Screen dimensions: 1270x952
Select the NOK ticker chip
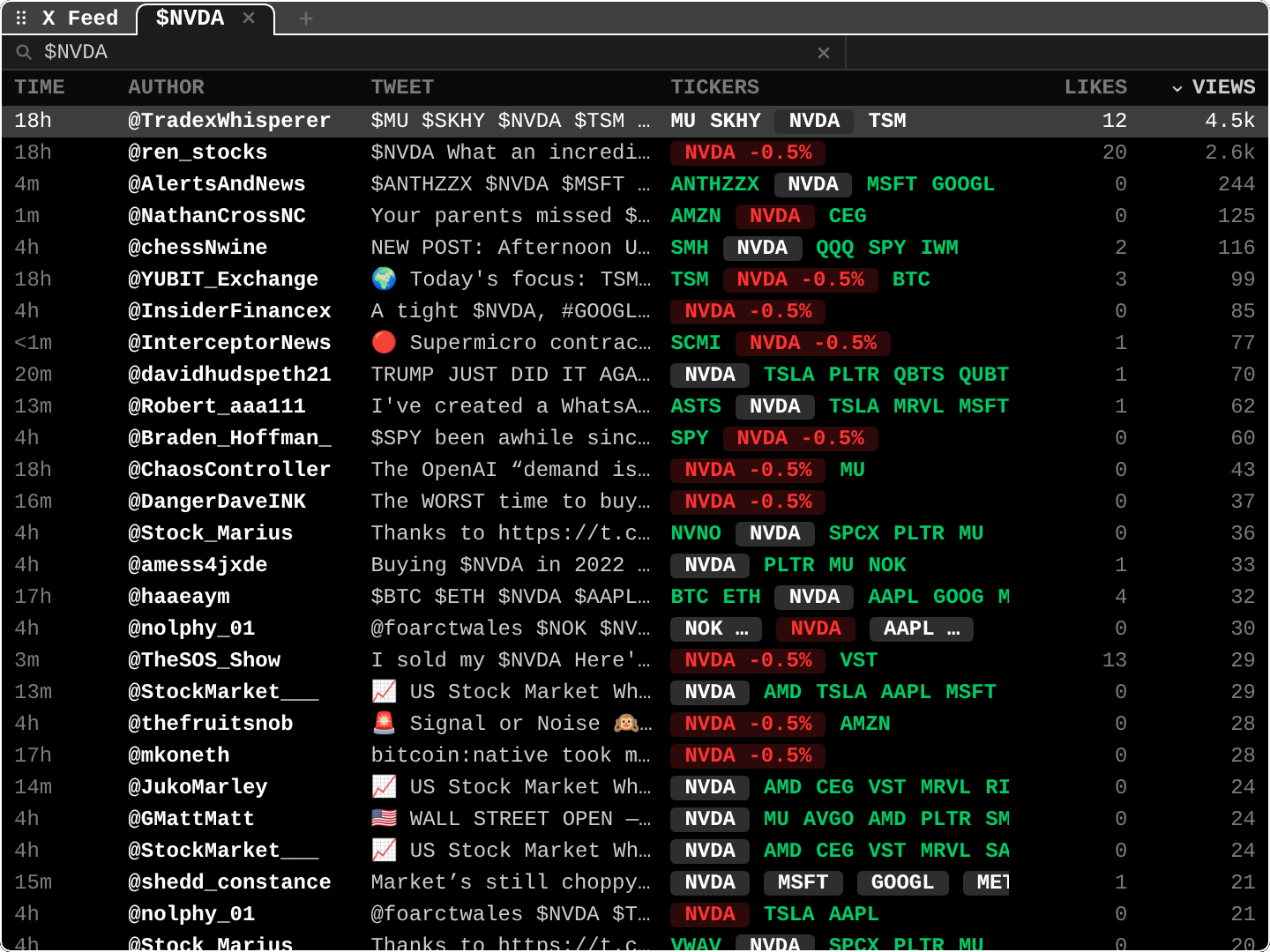(x=716, y=628)
